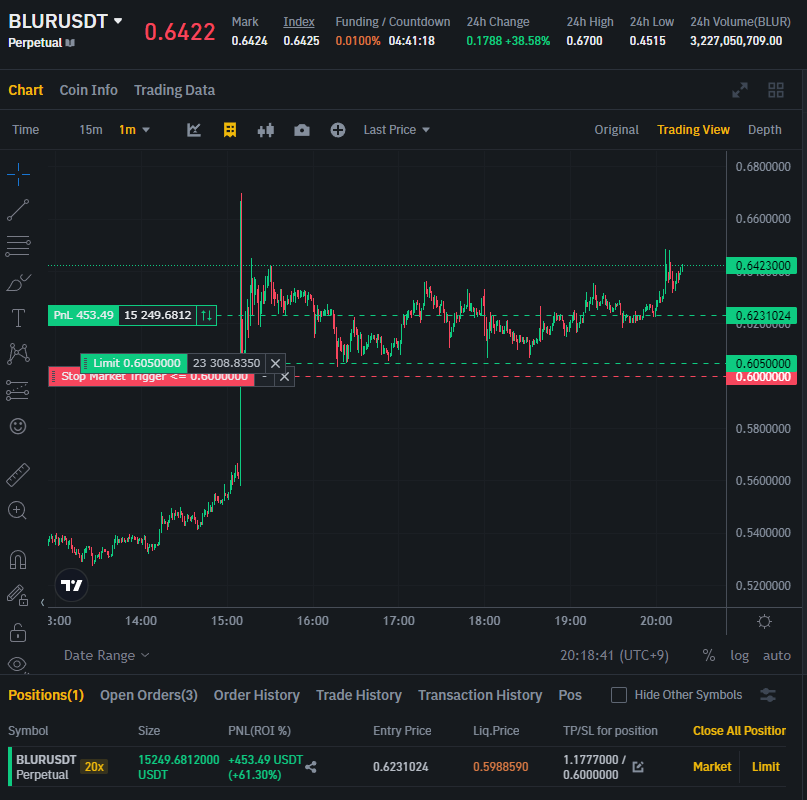Screen dimensions: 807x800
Task: Open chart settings gear icon
Action: (x=764, y=621)
